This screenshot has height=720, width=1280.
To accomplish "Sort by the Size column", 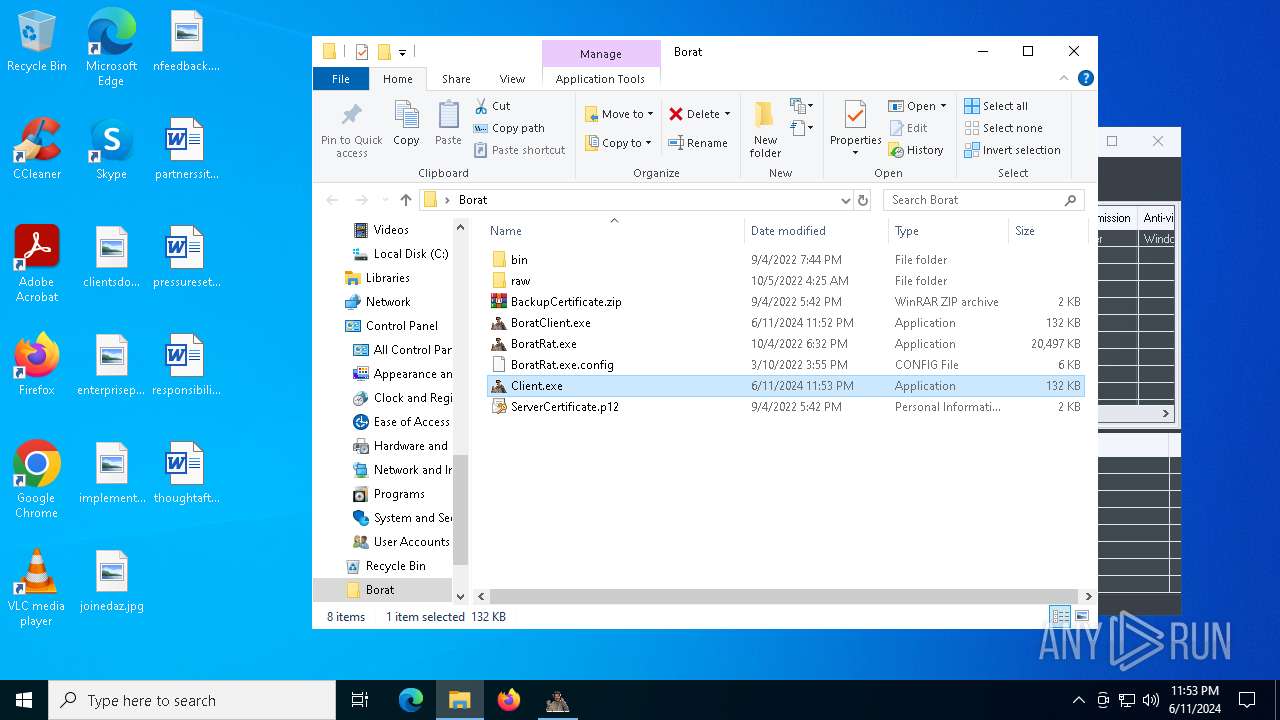I will (1047, 231).
